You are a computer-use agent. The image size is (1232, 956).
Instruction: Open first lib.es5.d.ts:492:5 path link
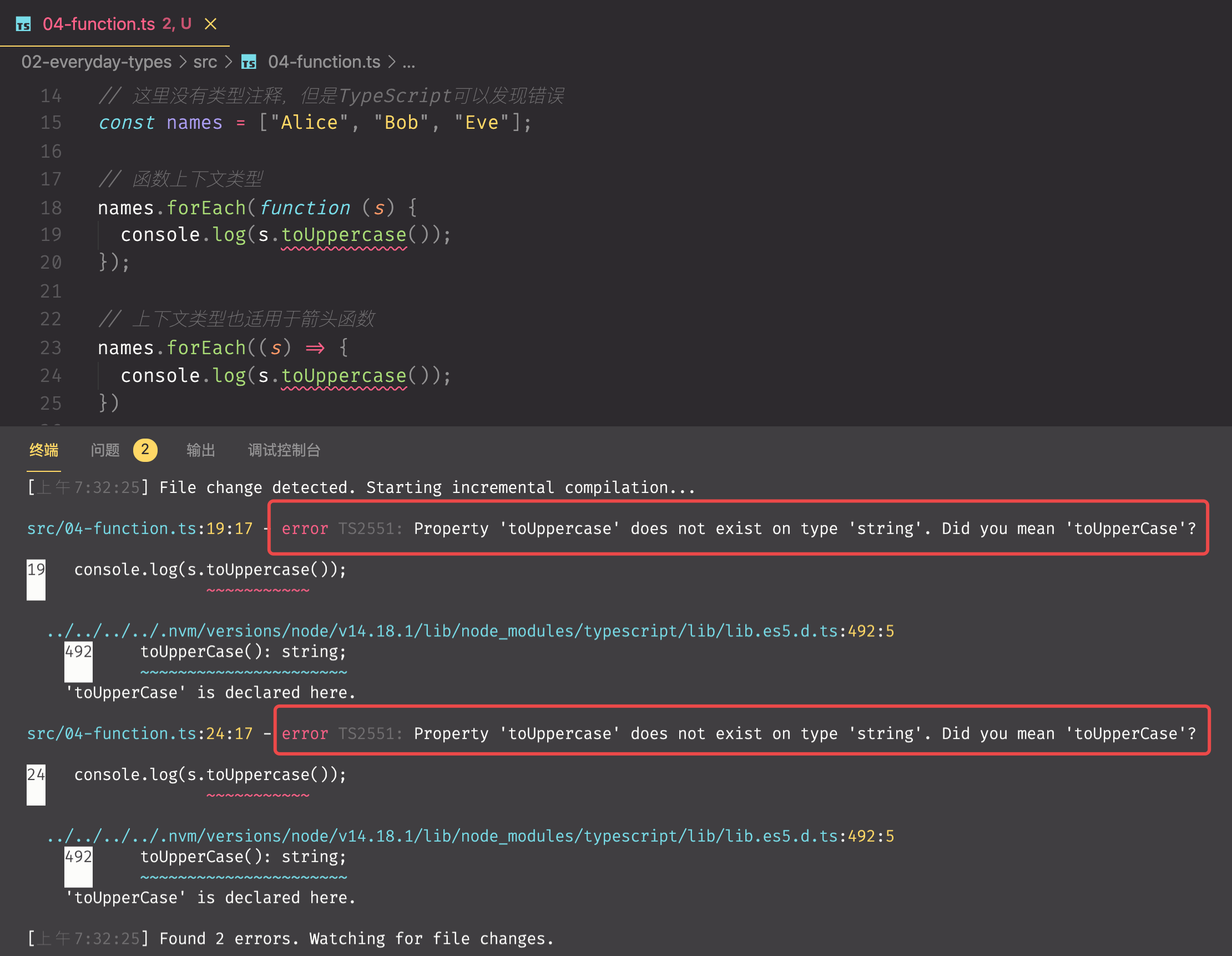click(471, 631)
